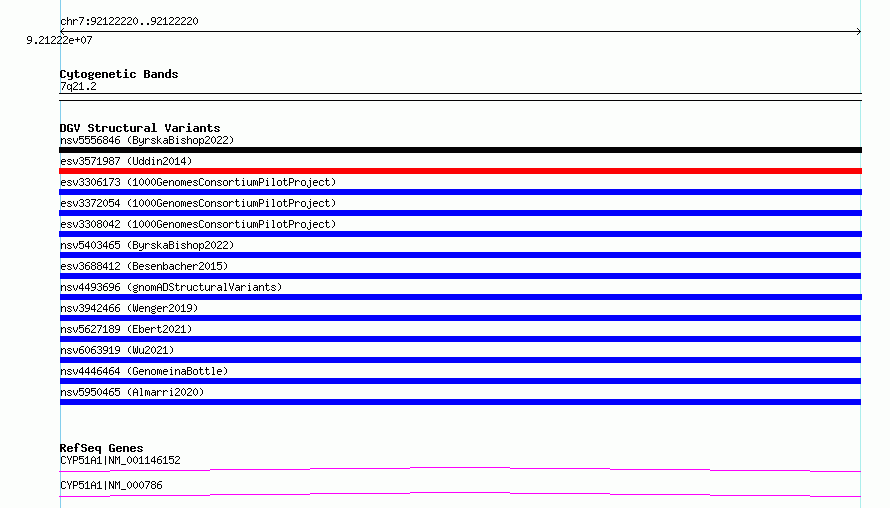This screenshot has width=890, height=508.
Task: Click the magenta line for NM_000786
Action: (460, 494)
